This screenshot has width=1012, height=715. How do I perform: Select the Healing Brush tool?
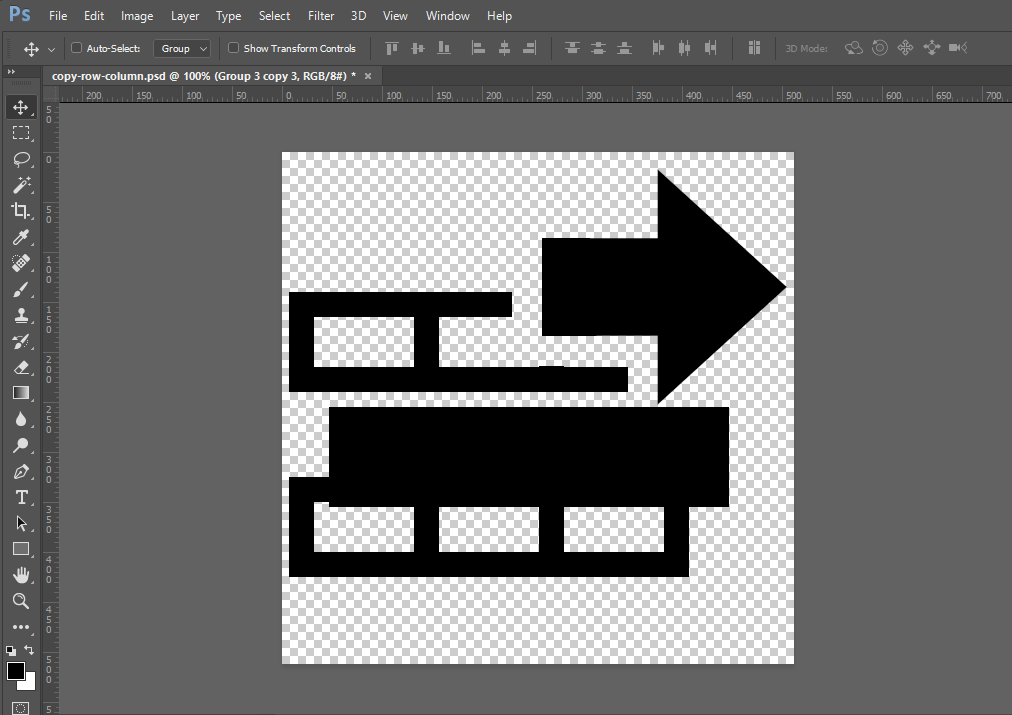21,263
